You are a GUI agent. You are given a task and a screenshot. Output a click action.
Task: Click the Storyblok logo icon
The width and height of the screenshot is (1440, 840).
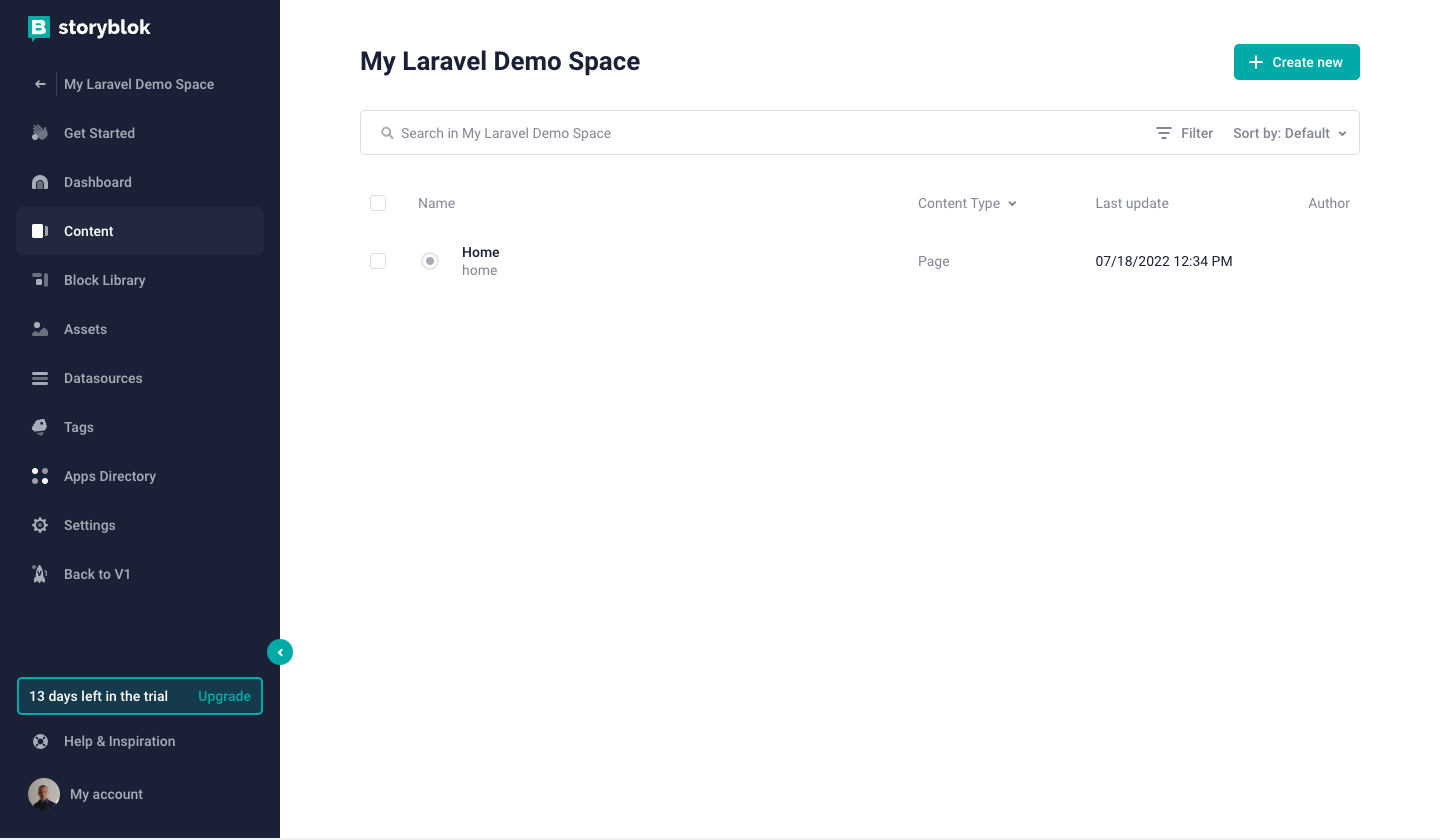tap(39, 28)
